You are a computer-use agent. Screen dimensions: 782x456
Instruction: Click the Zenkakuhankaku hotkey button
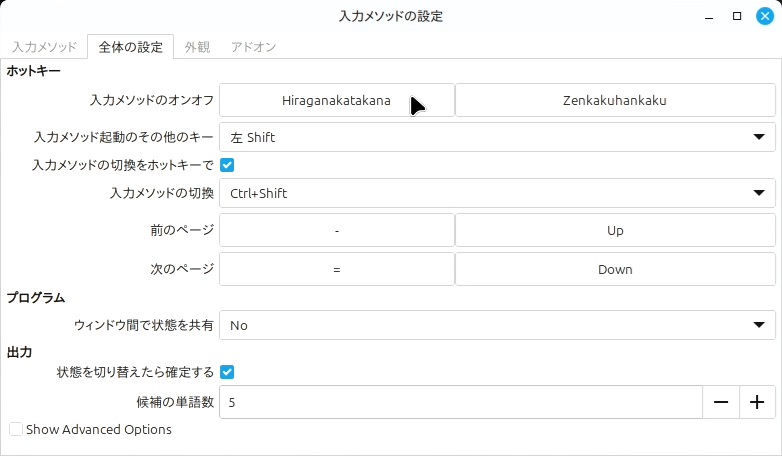pos(615,100)
